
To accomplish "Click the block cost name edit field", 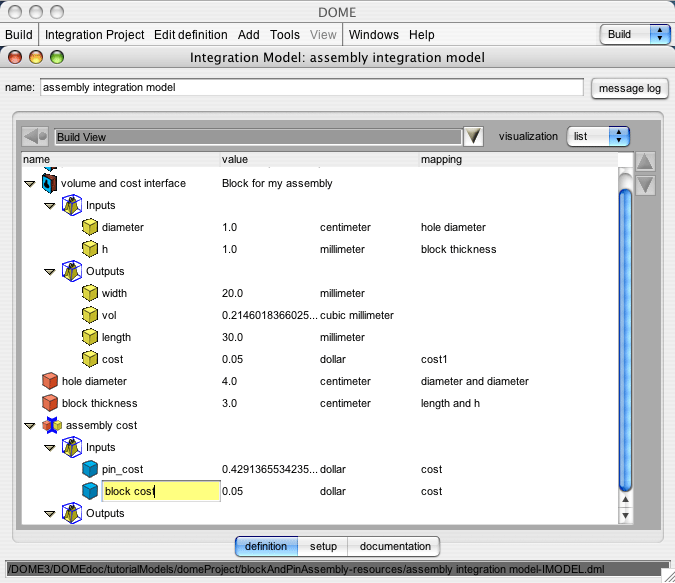I will (161, 491).
